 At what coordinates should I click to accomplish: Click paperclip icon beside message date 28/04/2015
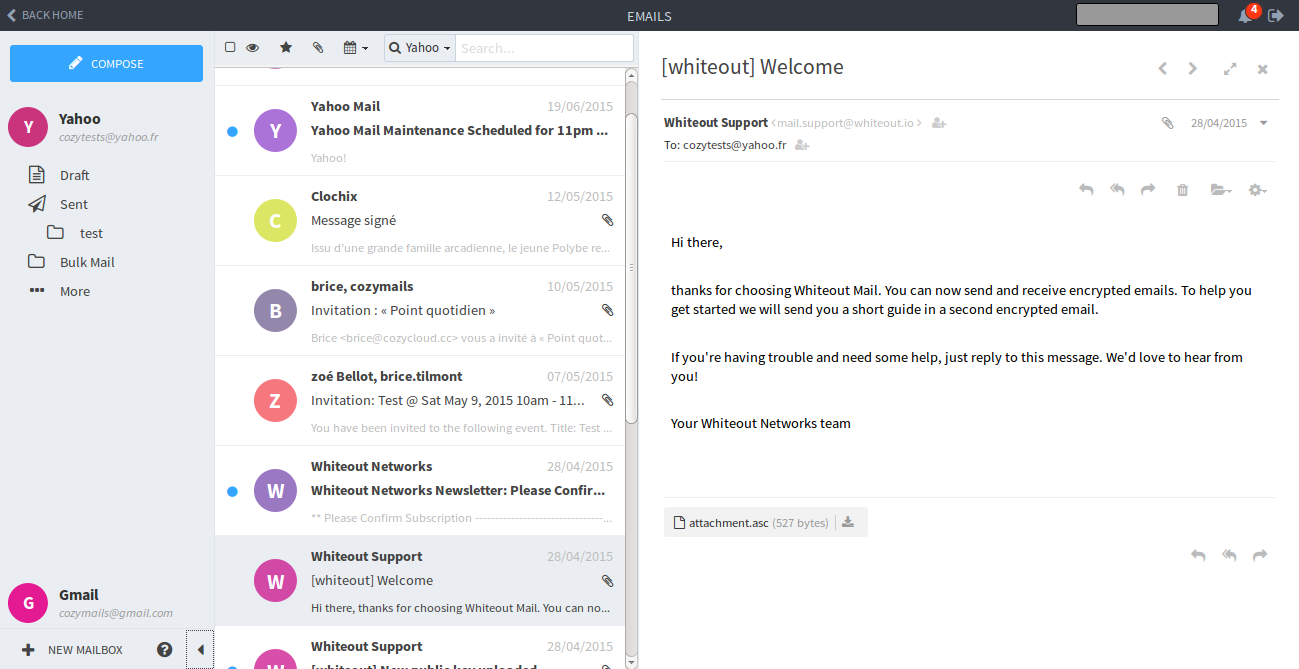click(1167, 123)
